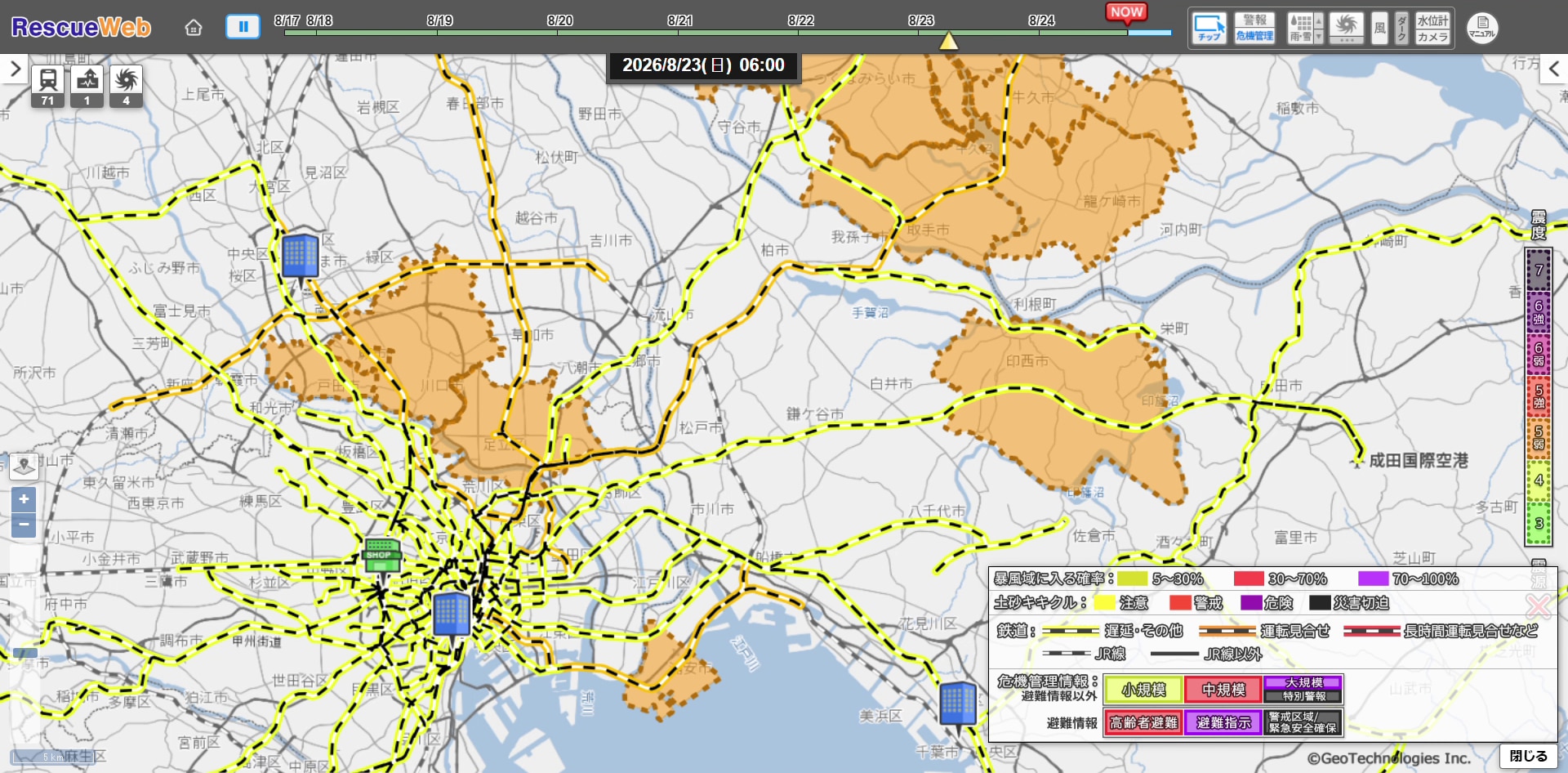Open the railway alerts icon showing 71
Viewport: 1568px width, 773px height.
click(x=47, y=87)
